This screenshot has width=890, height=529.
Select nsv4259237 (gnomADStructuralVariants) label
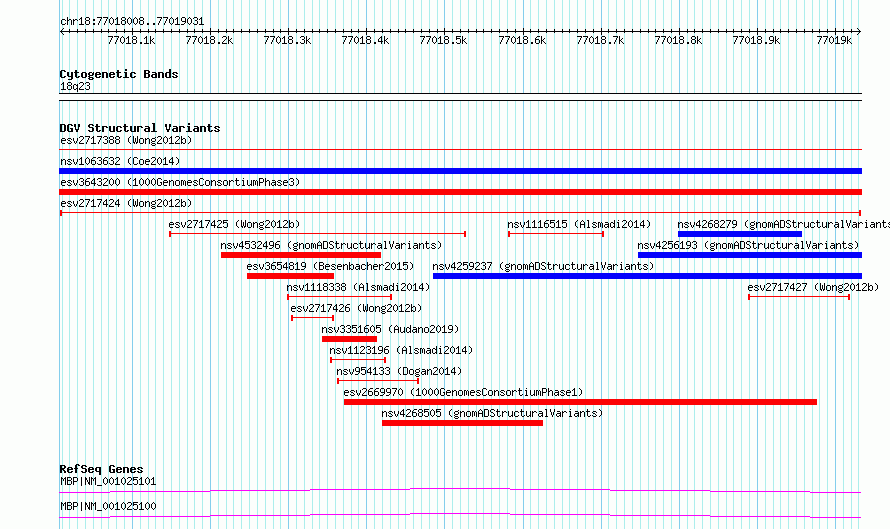(543, 266)
